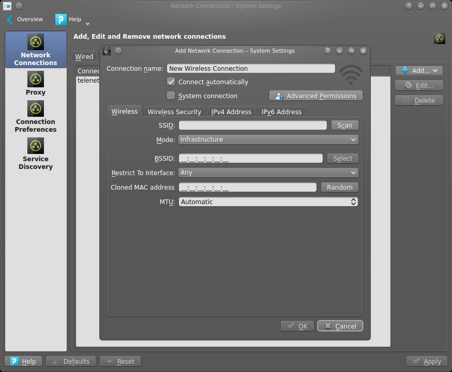Image resolution: width=452 pixels, height=372 pixels.
Task: Click the Select button for BSSID
Action: [343, 158]
